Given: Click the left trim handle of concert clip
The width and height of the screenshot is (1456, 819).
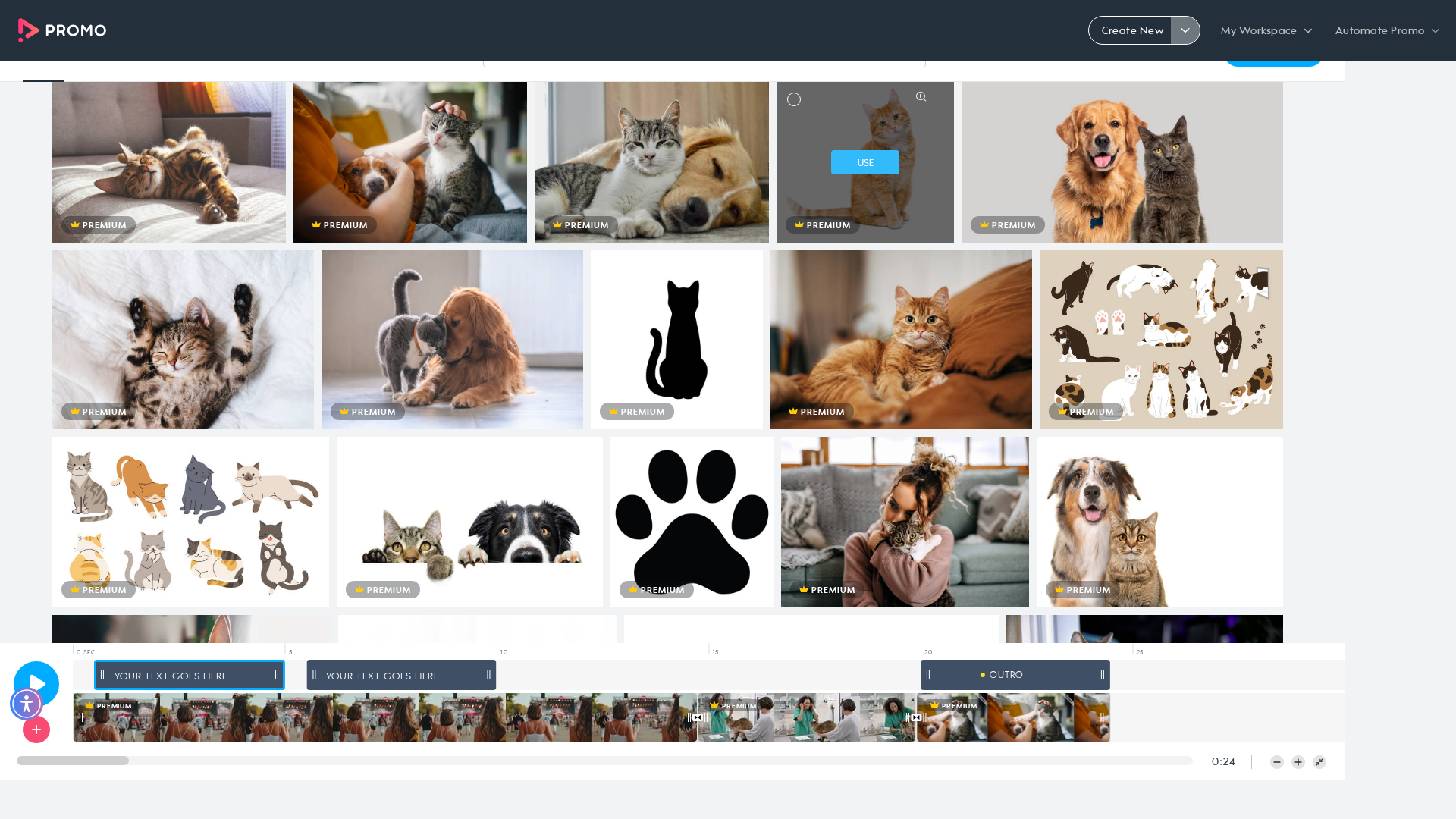Looking at the screenshot, I should 80,717.
